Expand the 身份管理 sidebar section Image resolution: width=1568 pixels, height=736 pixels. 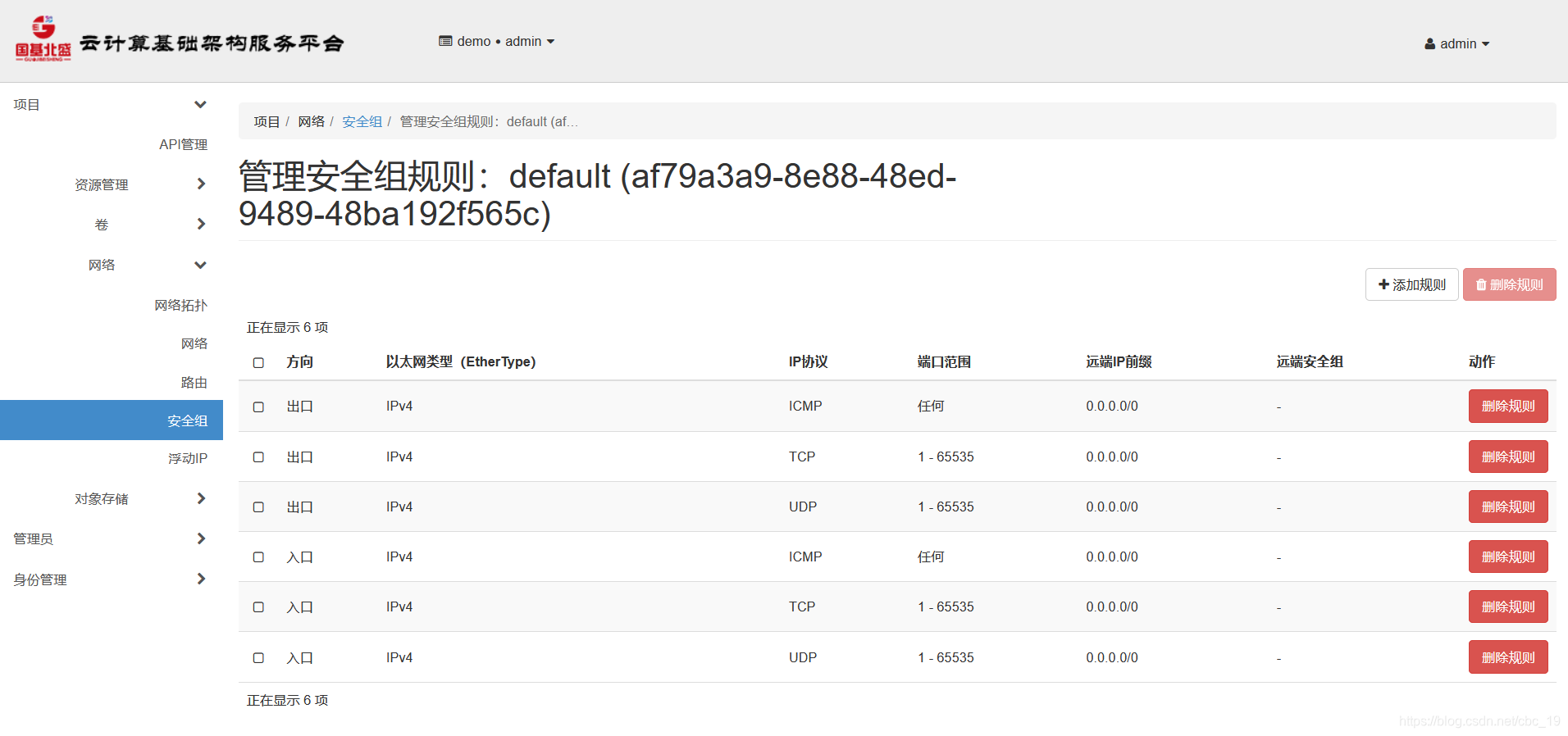click(x=112, y=579)
